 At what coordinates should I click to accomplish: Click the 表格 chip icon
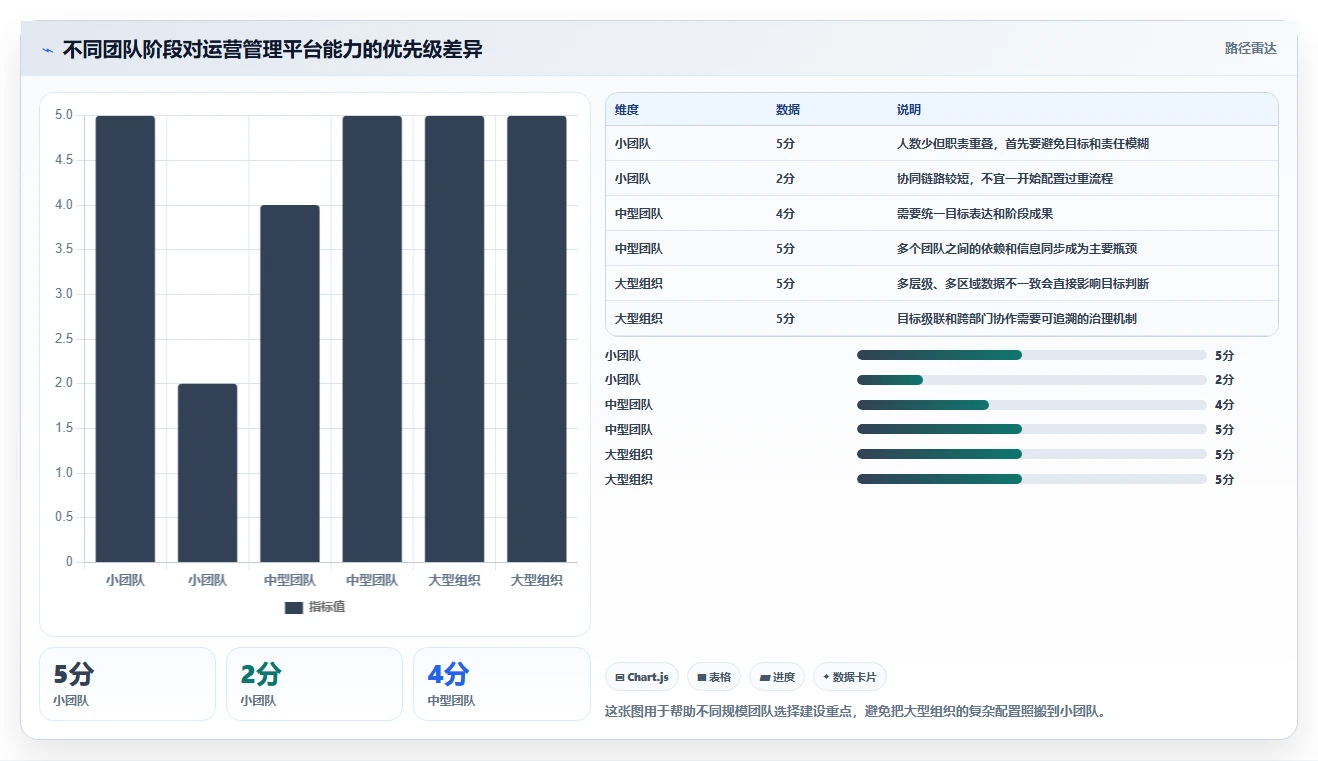click(x=702, y=677)
